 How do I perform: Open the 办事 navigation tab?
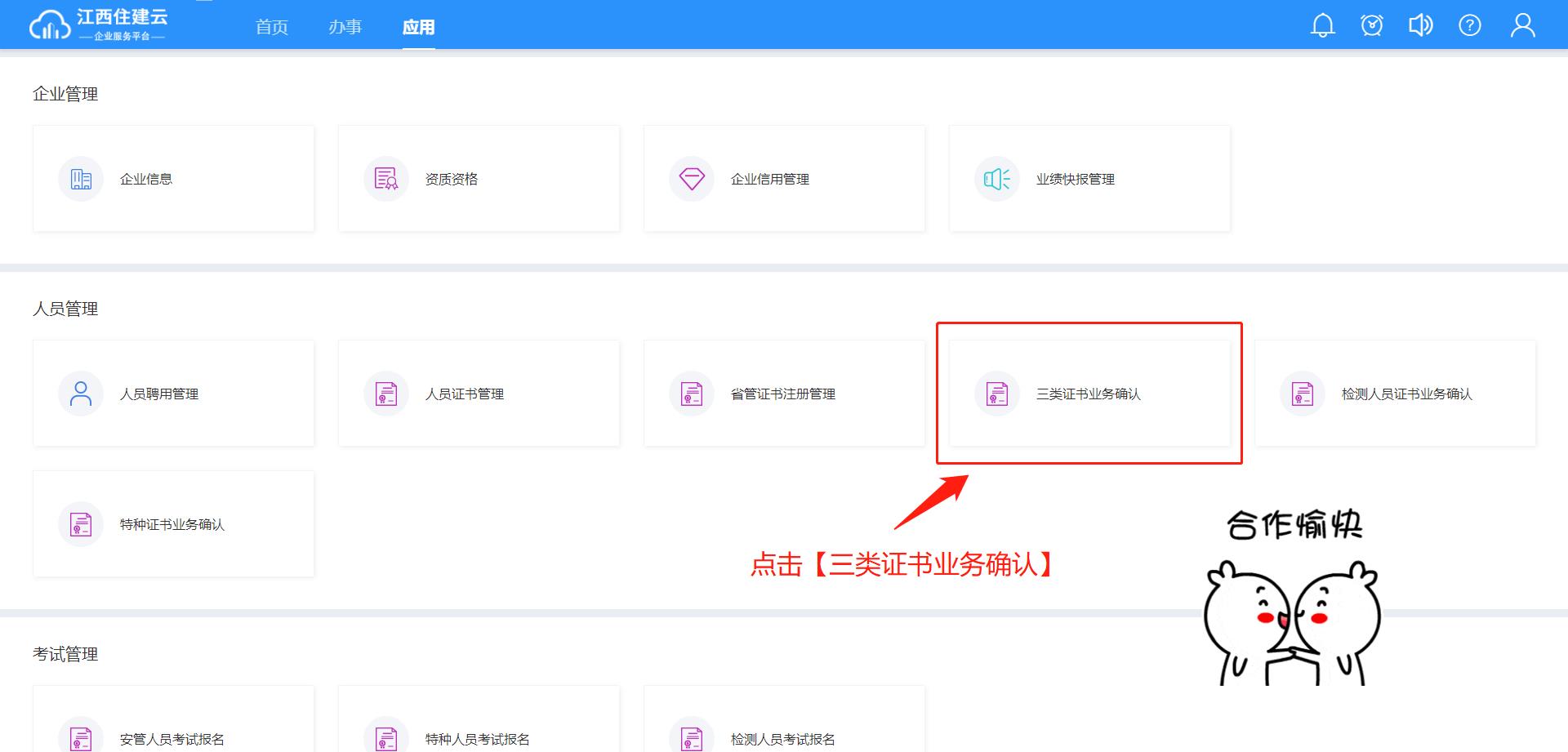point(345,27)
